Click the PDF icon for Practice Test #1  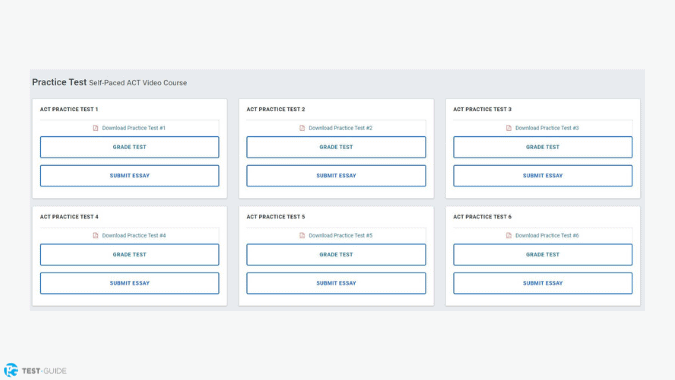[x=96, y=128]
